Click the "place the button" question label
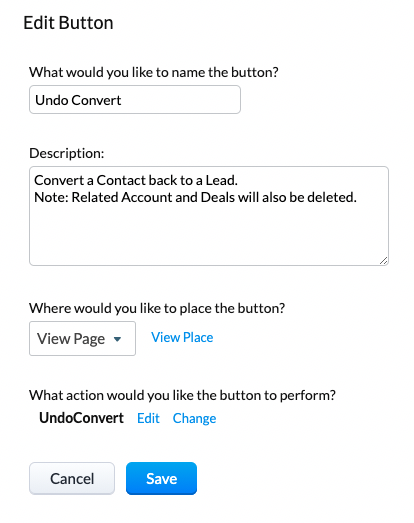 (x=157, y=308)
